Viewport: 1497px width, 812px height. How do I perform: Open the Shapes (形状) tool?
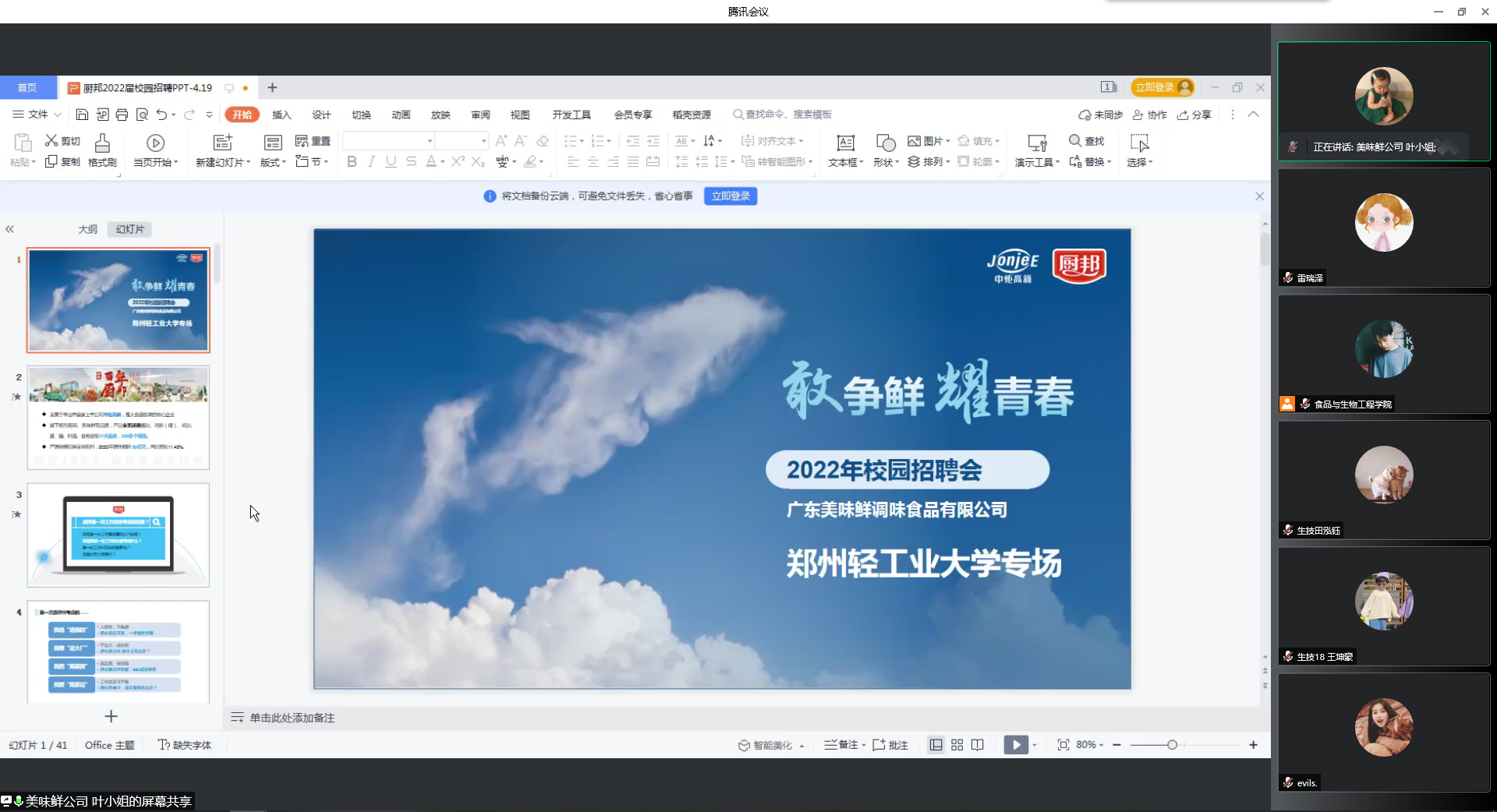point(885,143)
